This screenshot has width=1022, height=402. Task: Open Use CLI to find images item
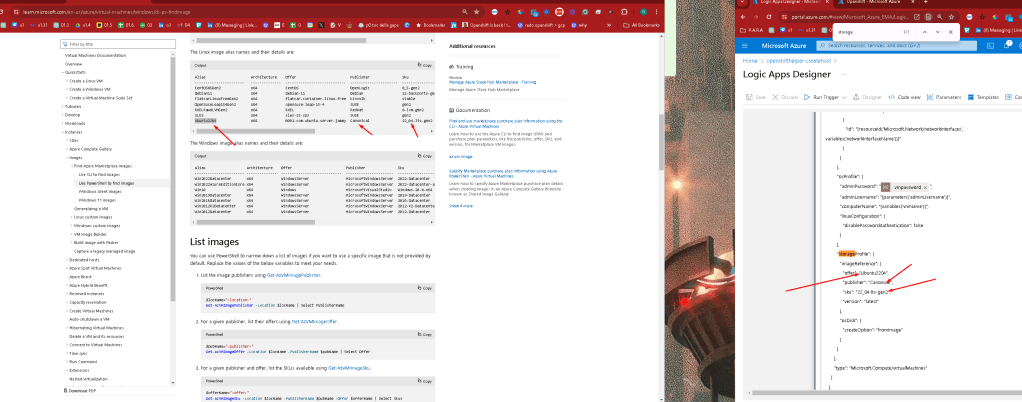[x=100, y=175]
